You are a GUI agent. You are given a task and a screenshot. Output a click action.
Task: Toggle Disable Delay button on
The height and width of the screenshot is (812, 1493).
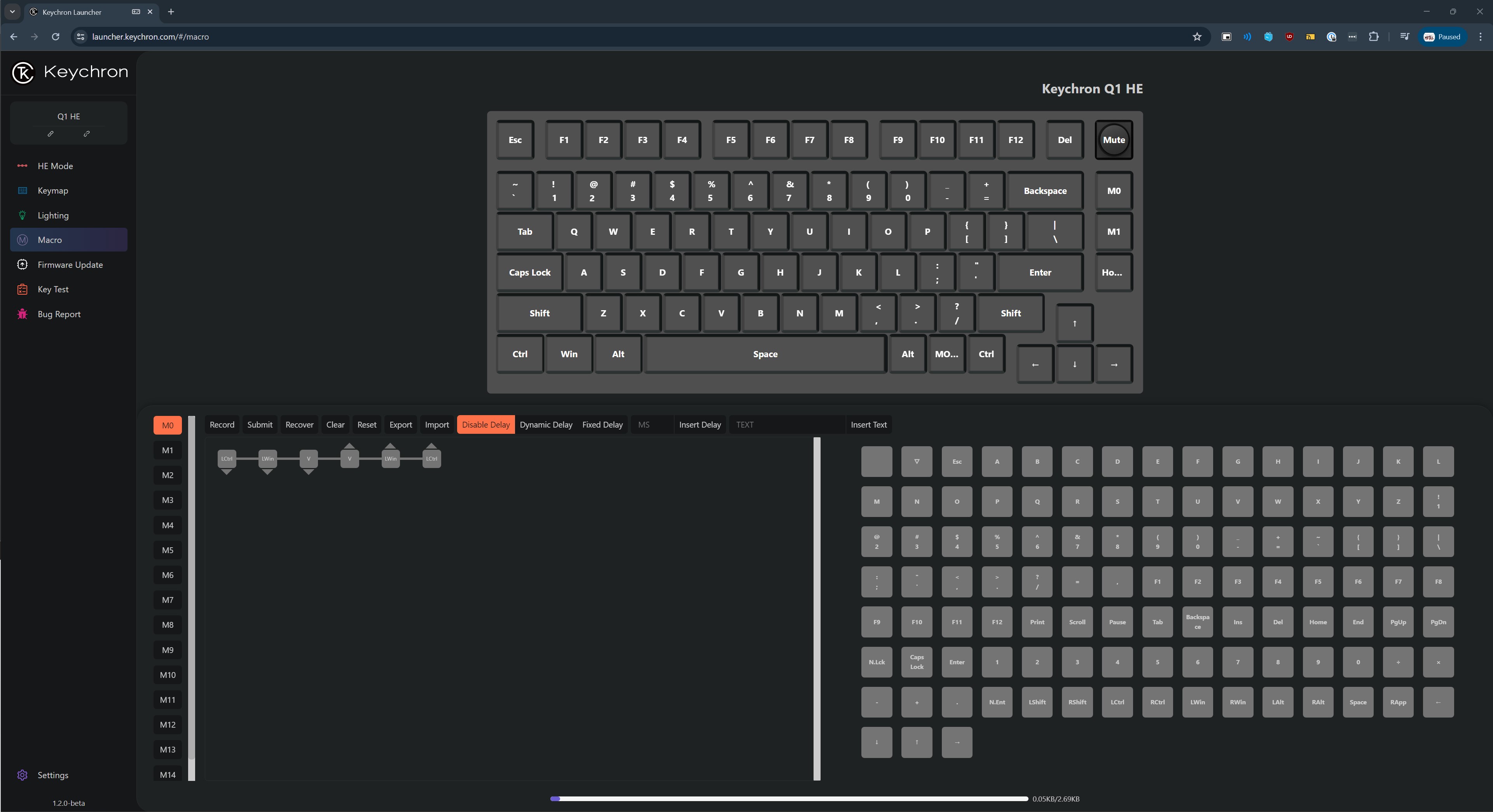[485, 424]
